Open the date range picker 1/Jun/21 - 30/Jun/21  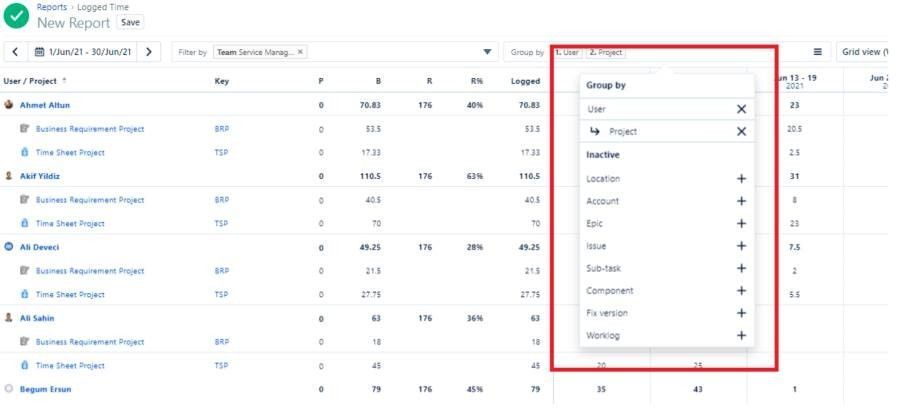(x=82, y=52)
